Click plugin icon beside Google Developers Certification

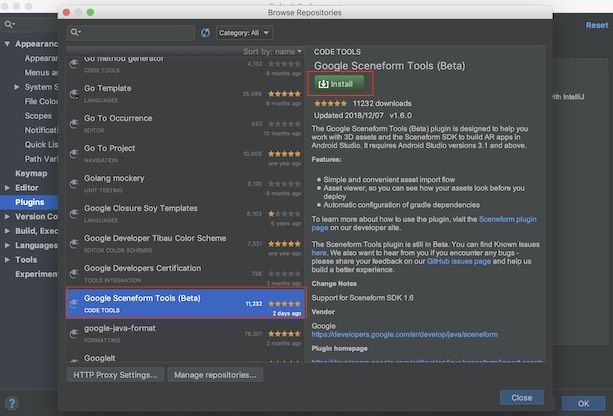(74, 274)
